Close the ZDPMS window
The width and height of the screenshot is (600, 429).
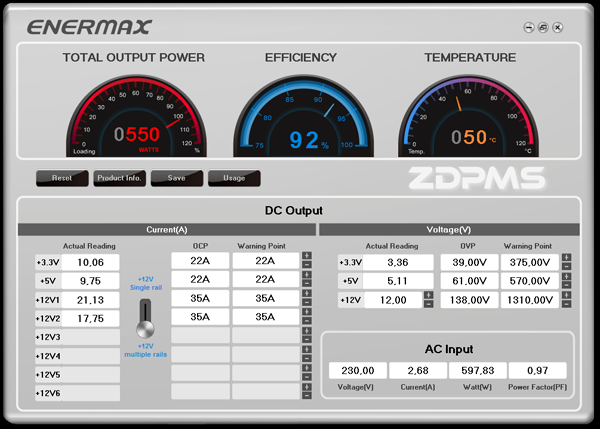558,28
